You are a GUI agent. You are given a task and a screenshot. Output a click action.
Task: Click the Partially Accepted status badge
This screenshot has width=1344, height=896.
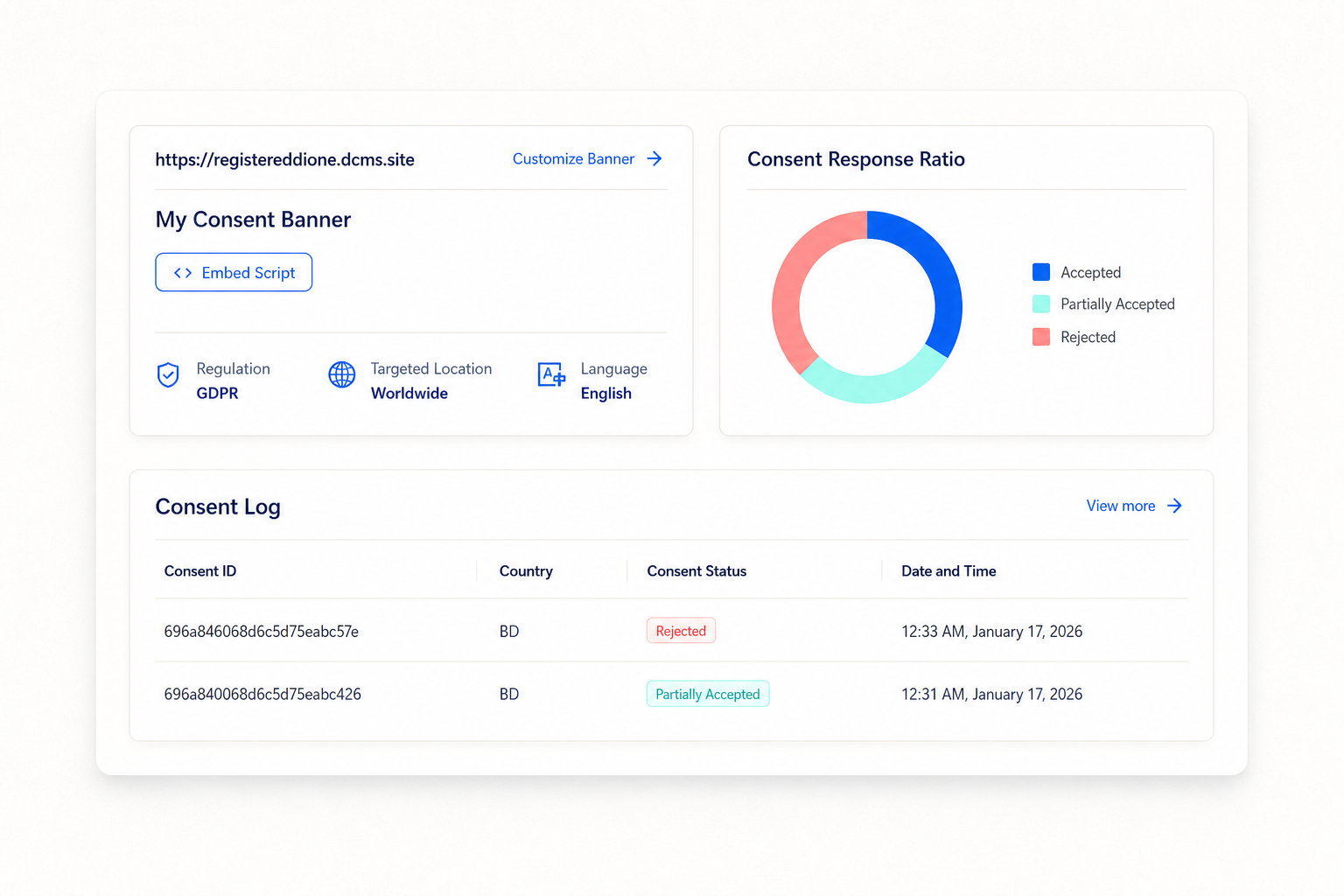point(708,694)
